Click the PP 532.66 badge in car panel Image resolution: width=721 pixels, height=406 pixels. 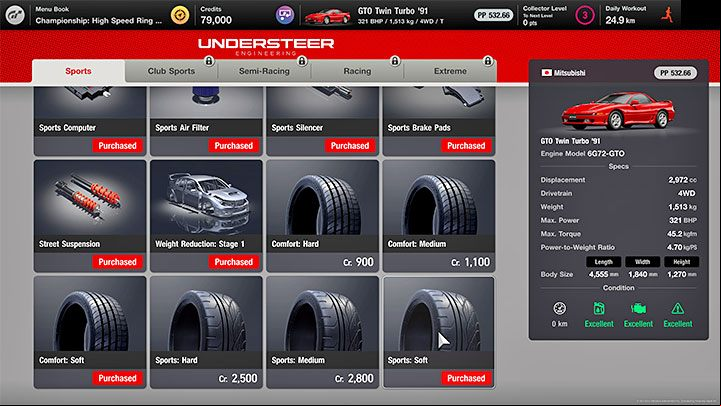pyautogui.click(x=675, y=73)
